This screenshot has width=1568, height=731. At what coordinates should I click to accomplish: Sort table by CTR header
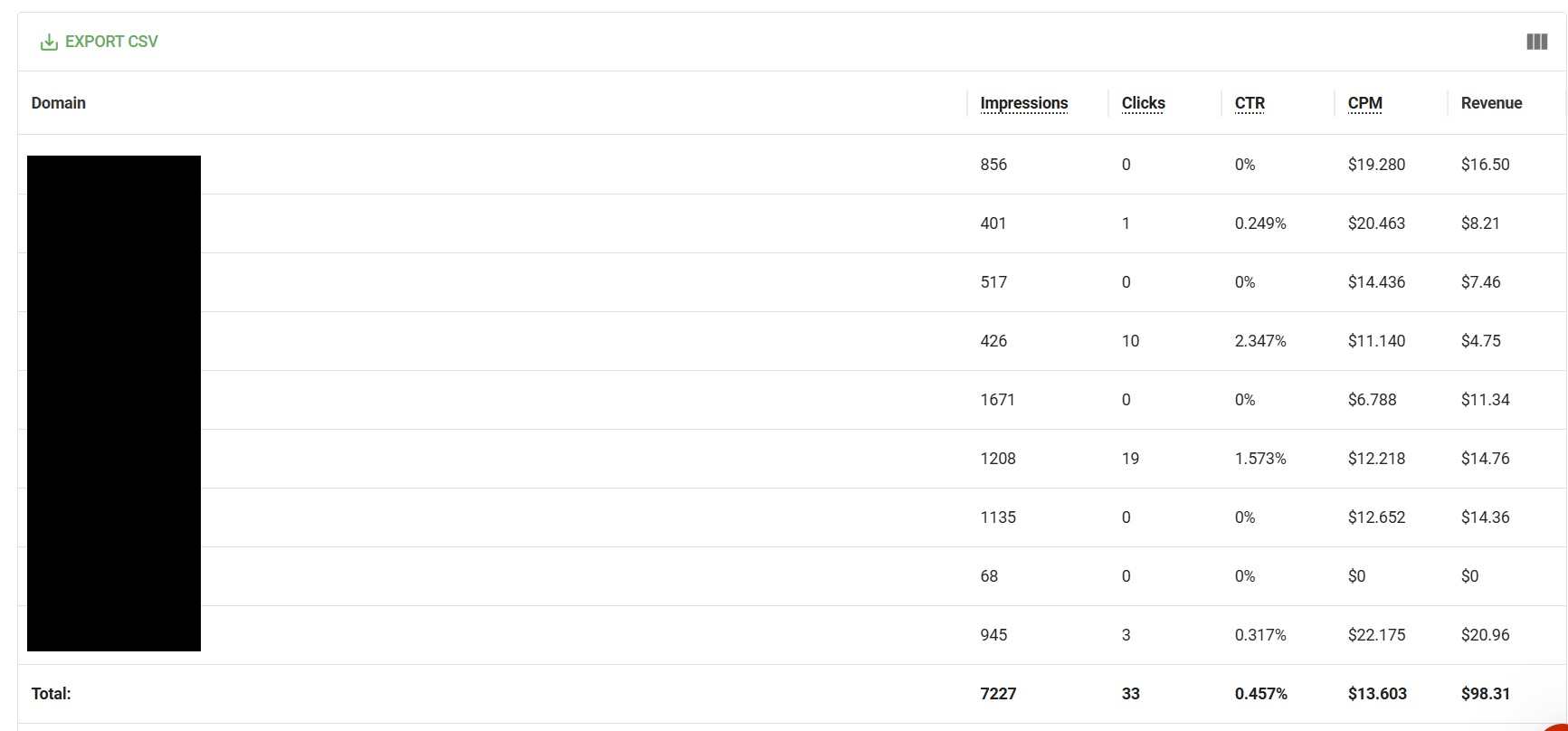[x=1250, y=103]
